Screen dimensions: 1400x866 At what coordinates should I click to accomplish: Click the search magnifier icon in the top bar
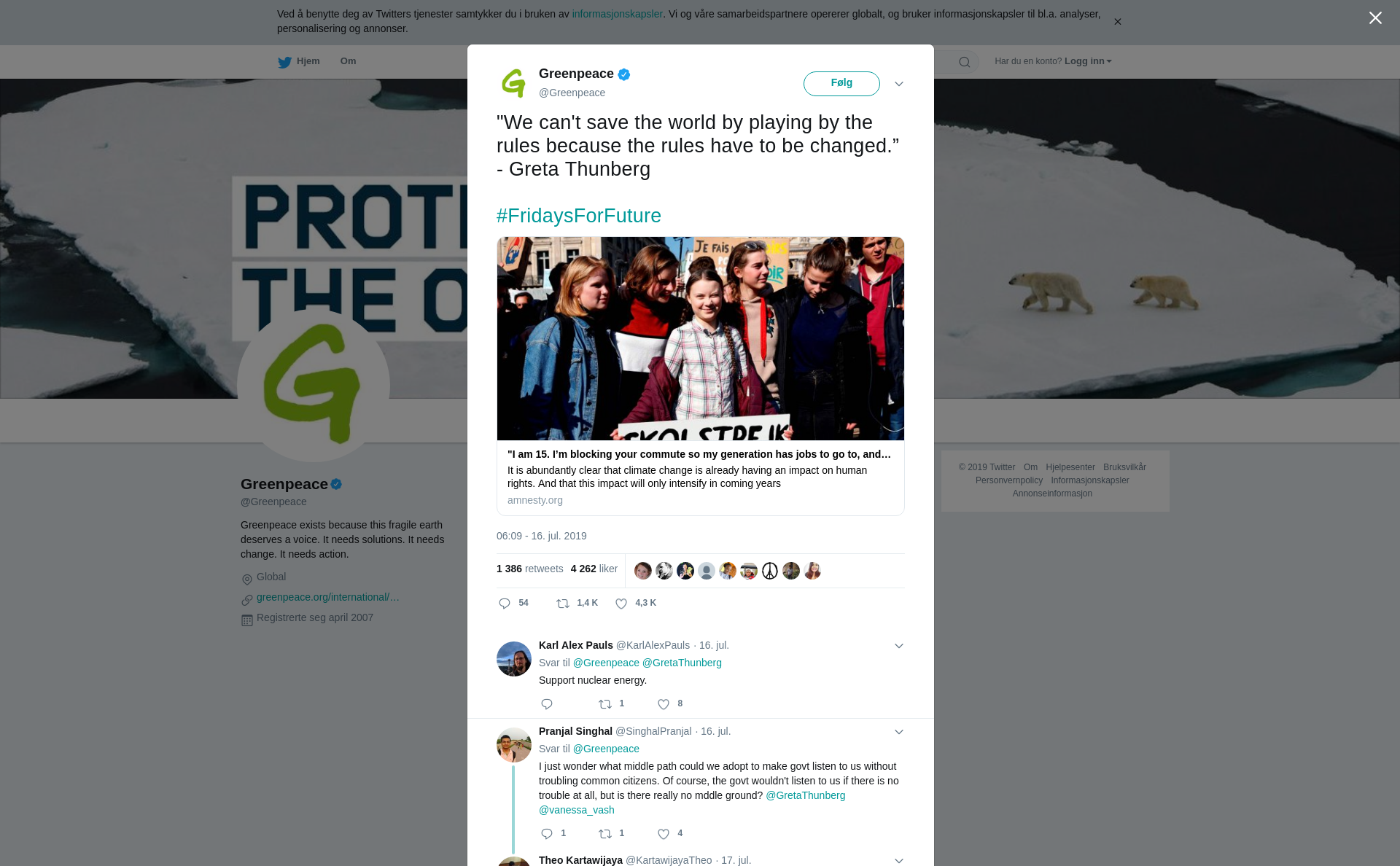click(x=964, y=62)
